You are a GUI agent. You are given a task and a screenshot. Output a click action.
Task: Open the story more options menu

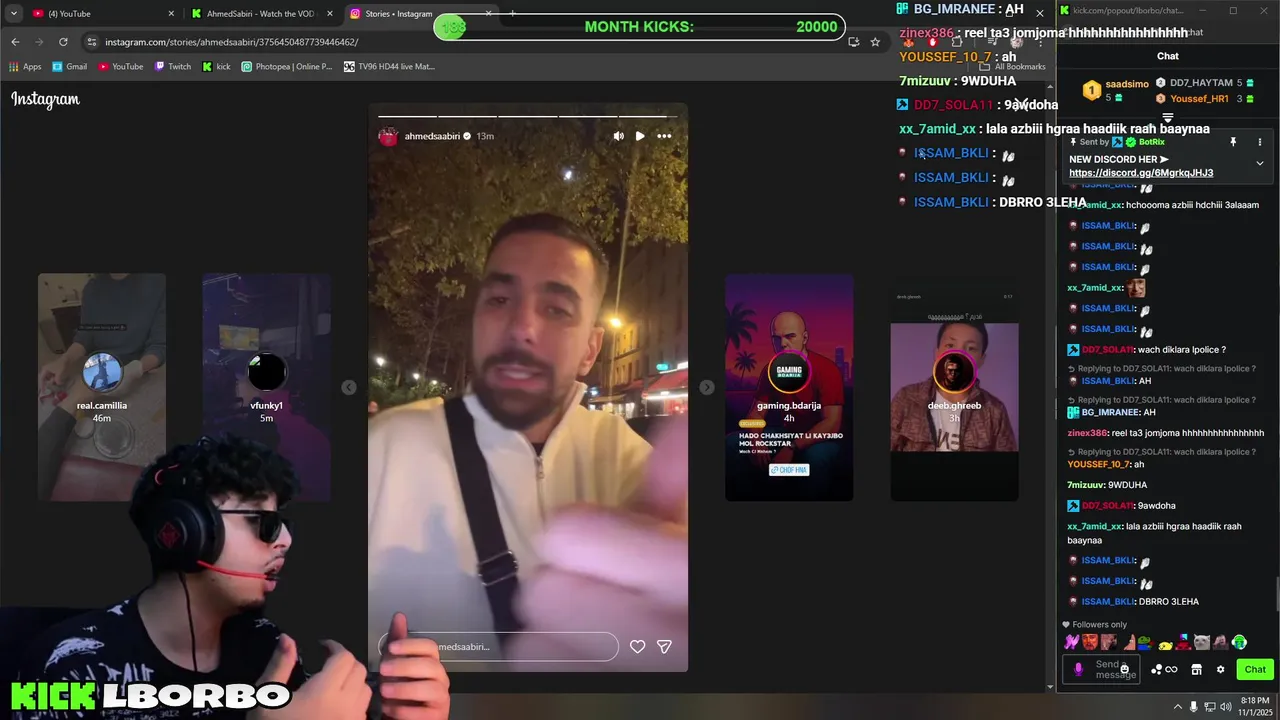point(664,136)
